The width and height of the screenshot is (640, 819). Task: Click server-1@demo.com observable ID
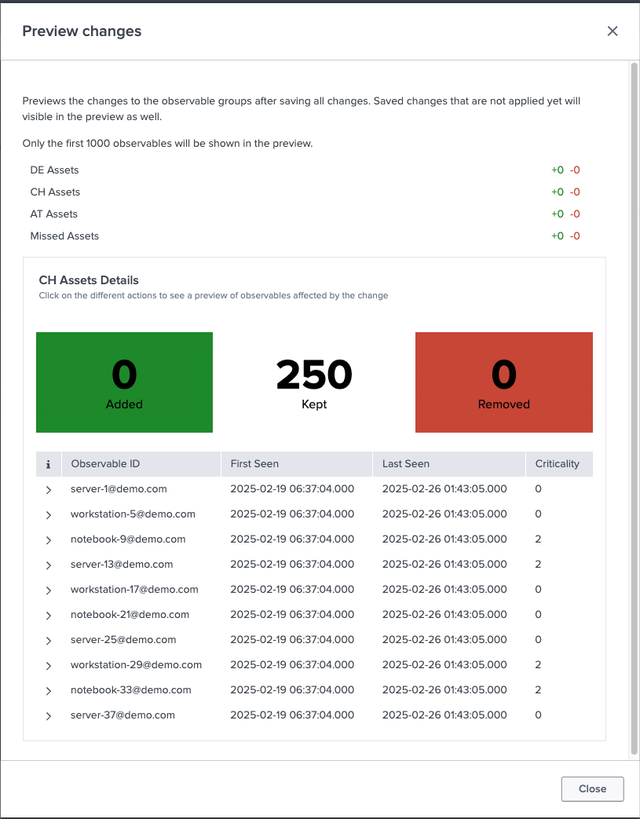click(x=119, y=489)
